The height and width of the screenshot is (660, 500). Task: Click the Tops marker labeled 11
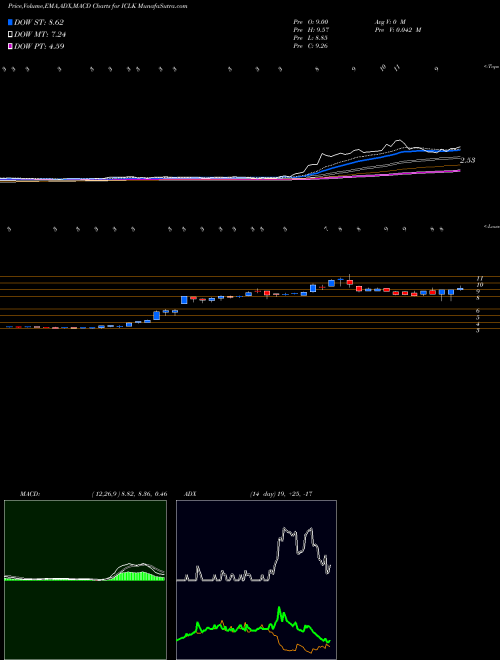(397, 67)
